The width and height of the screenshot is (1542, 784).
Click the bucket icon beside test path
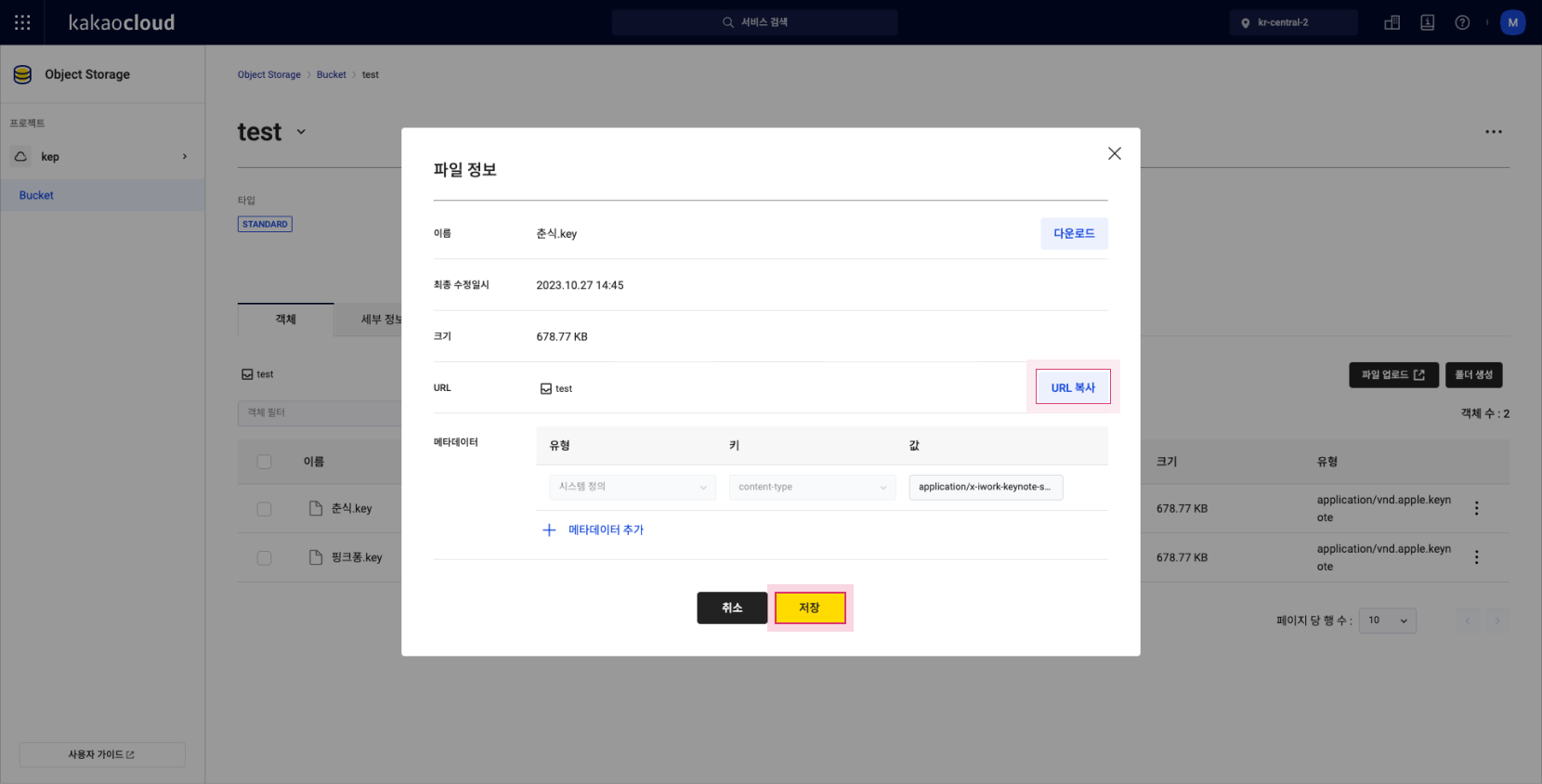tap(247, 374)
